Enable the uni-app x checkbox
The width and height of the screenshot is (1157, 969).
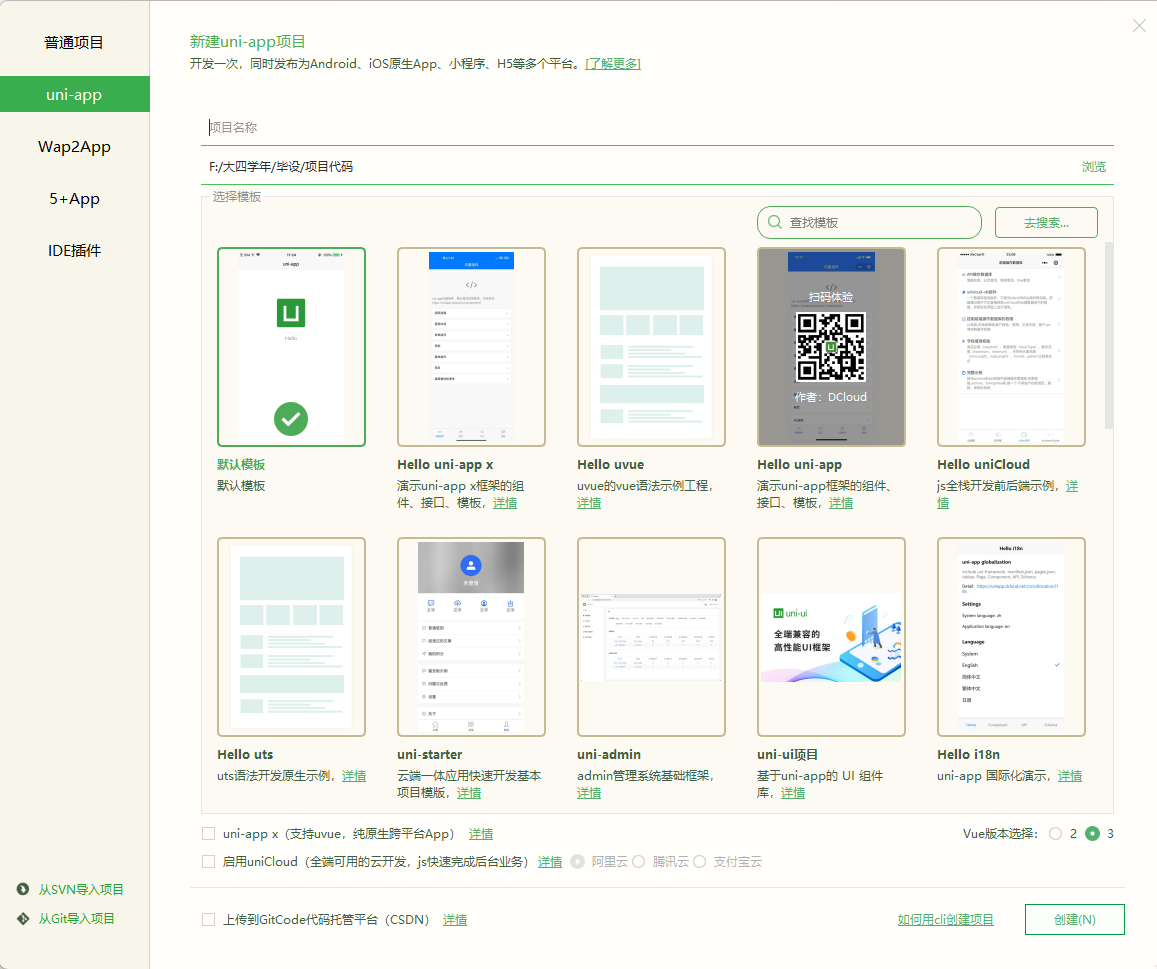click(x=209, y=834)
